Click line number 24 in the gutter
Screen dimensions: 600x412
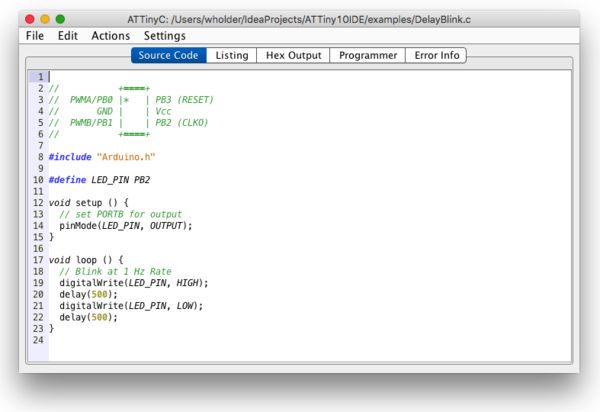click(x=39, y=340)
